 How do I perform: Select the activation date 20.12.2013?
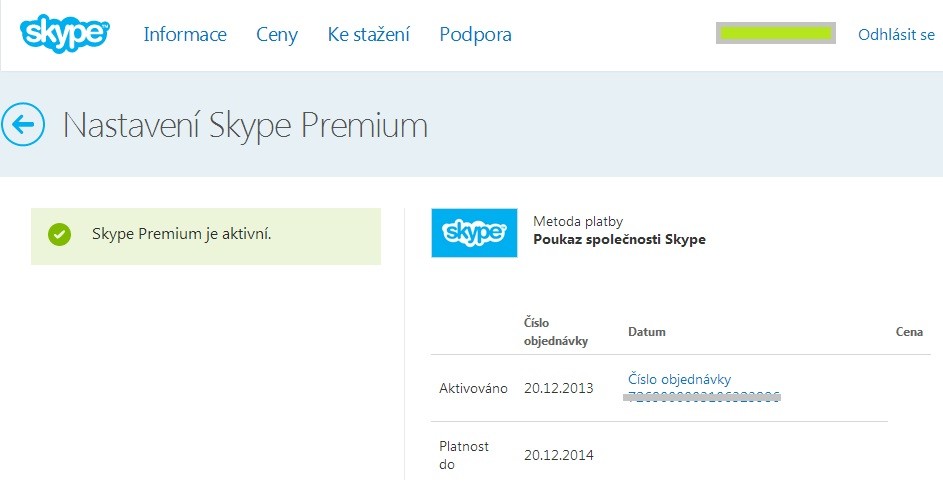point(559,389)
